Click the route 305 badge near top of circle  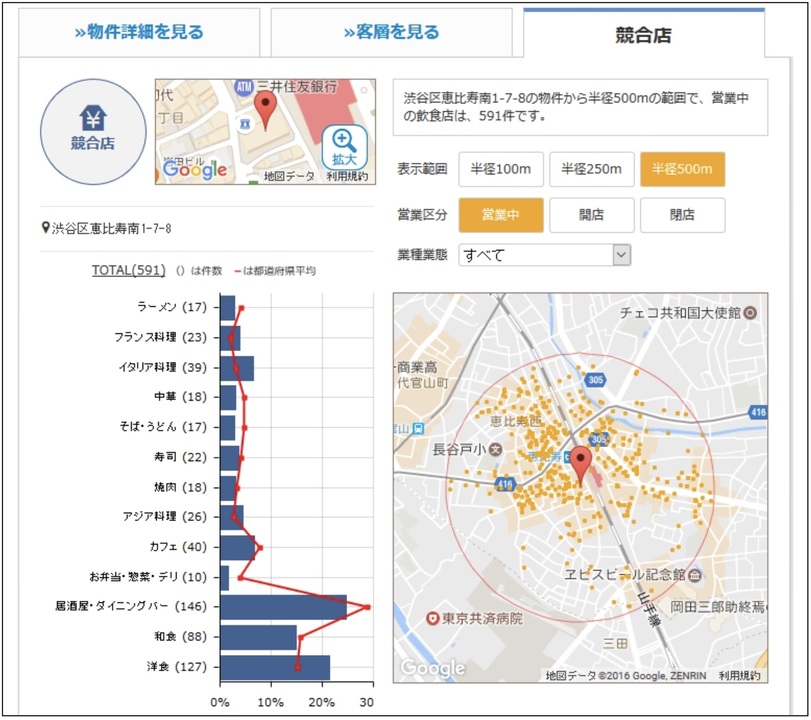tap(595, 380)
